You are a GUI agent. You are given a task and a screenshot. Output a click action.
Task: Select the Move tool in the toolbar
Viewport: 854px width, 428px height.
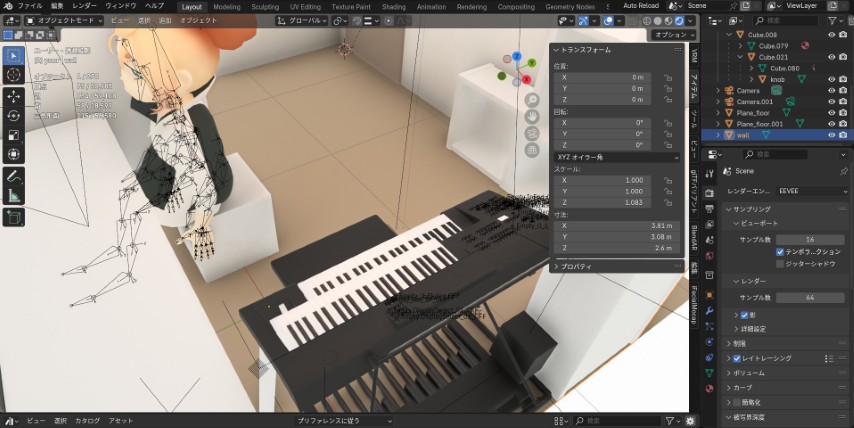click(x=14, y=96)
